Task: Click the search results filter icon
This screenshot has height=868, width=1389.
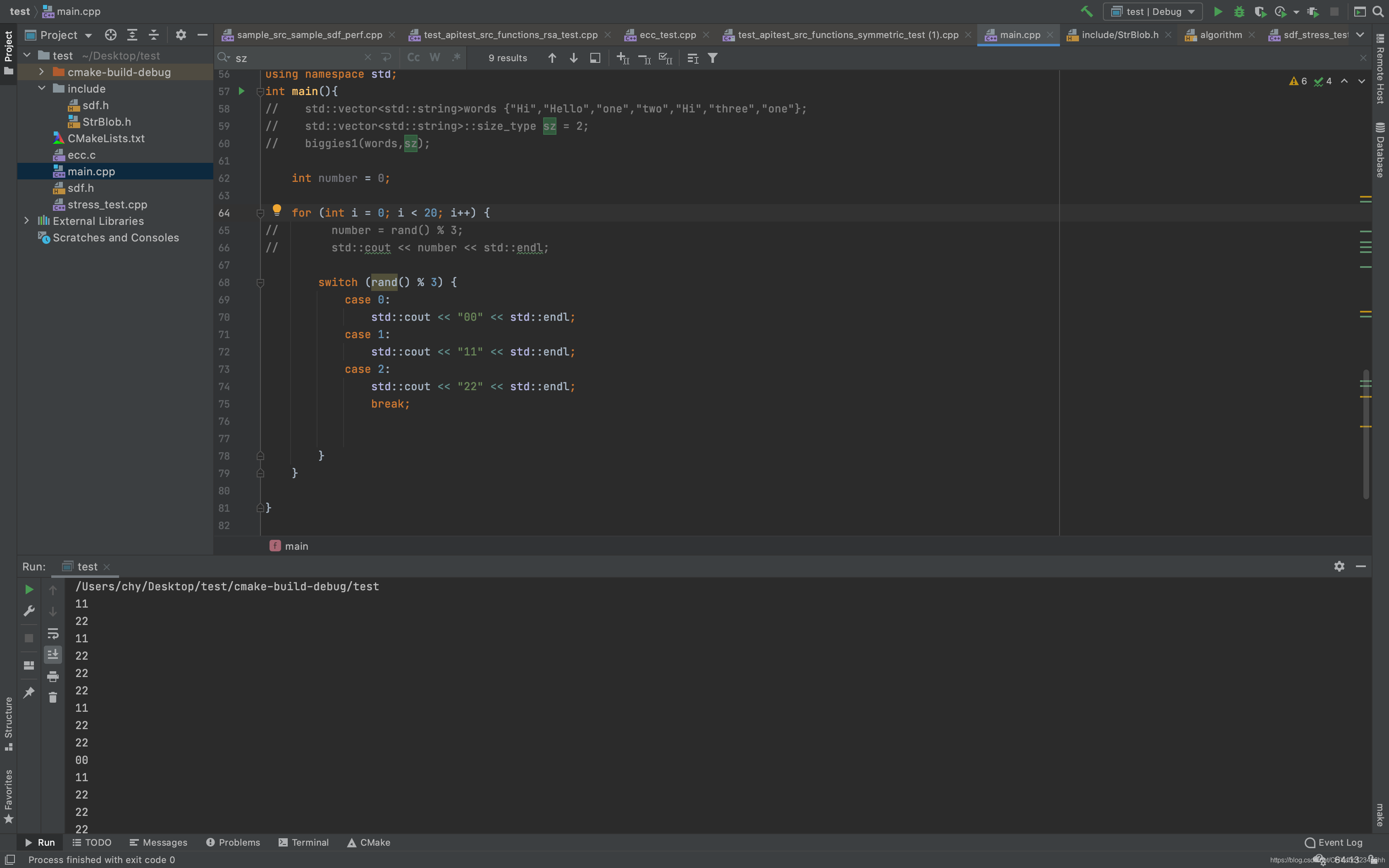Action: (x=712, y=58)
